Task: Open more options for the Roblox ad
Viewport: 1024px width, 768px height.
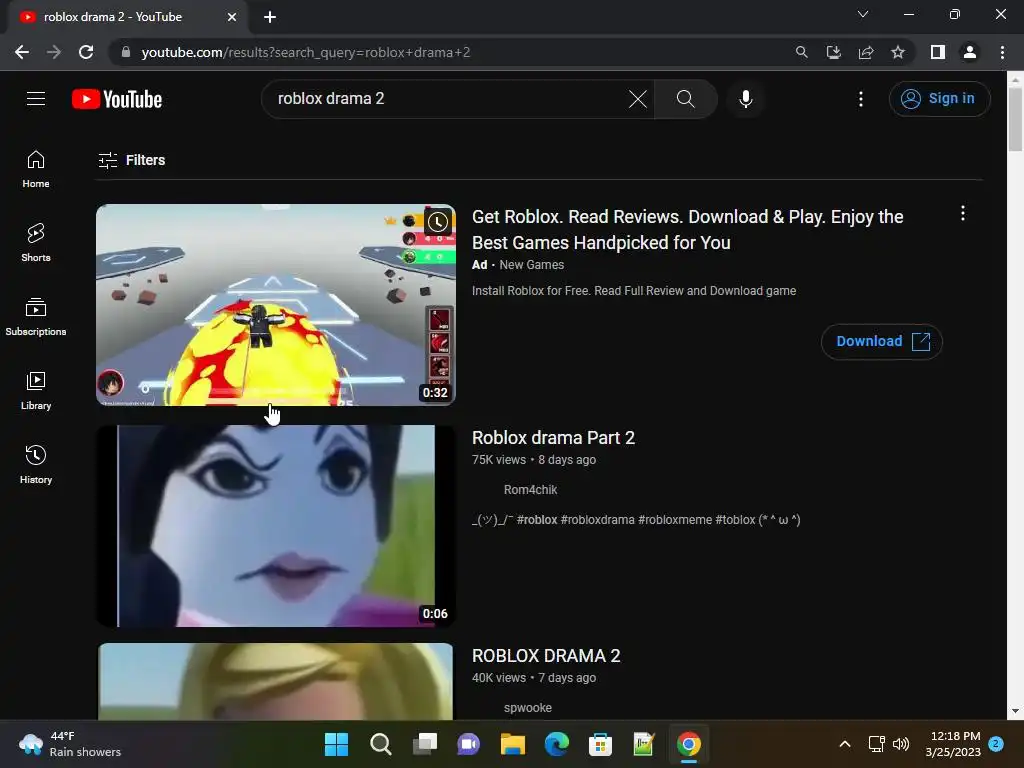Action: coord(963,214)
